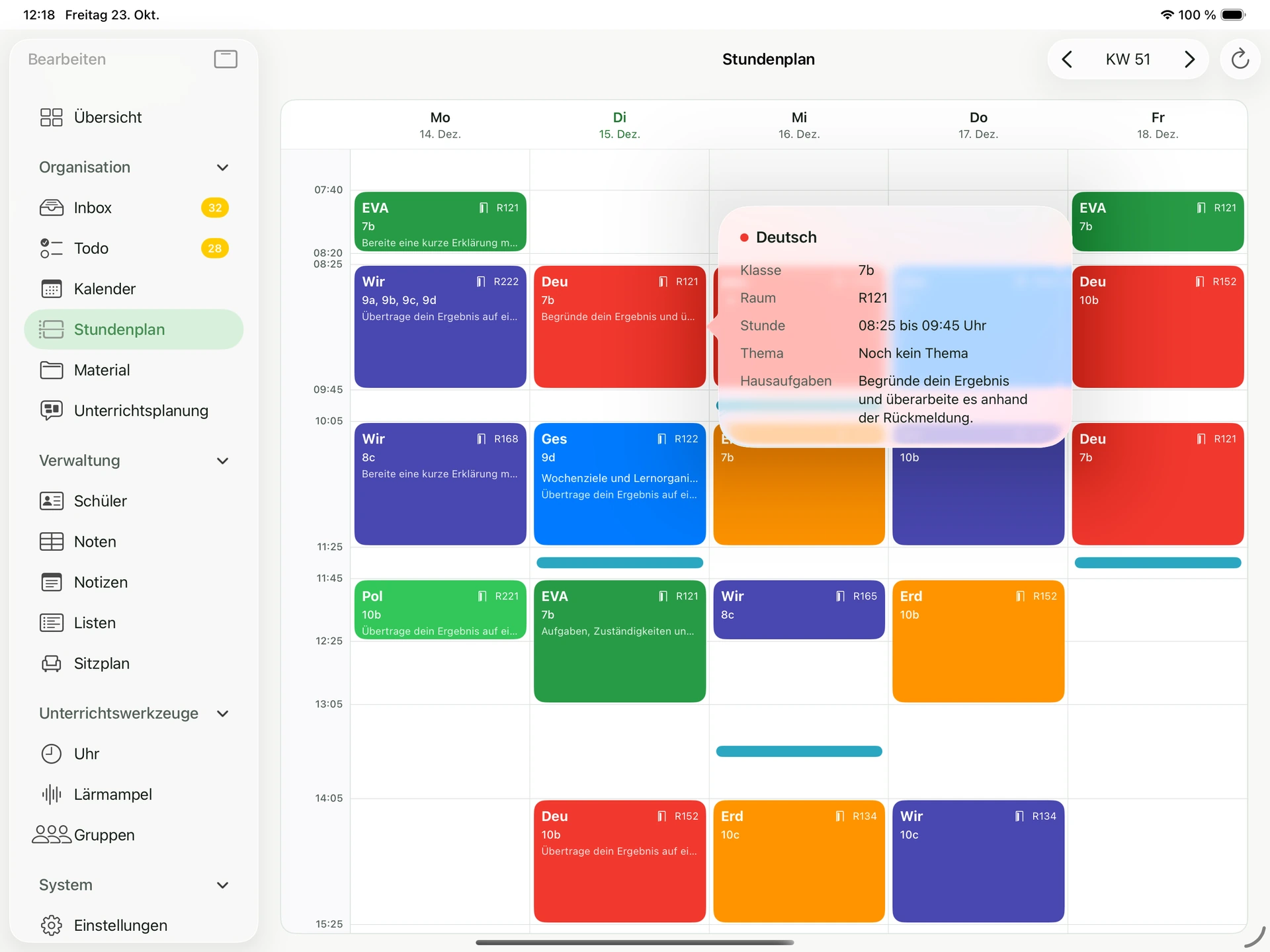Collapse the Organisation section

tap(223, 167)
